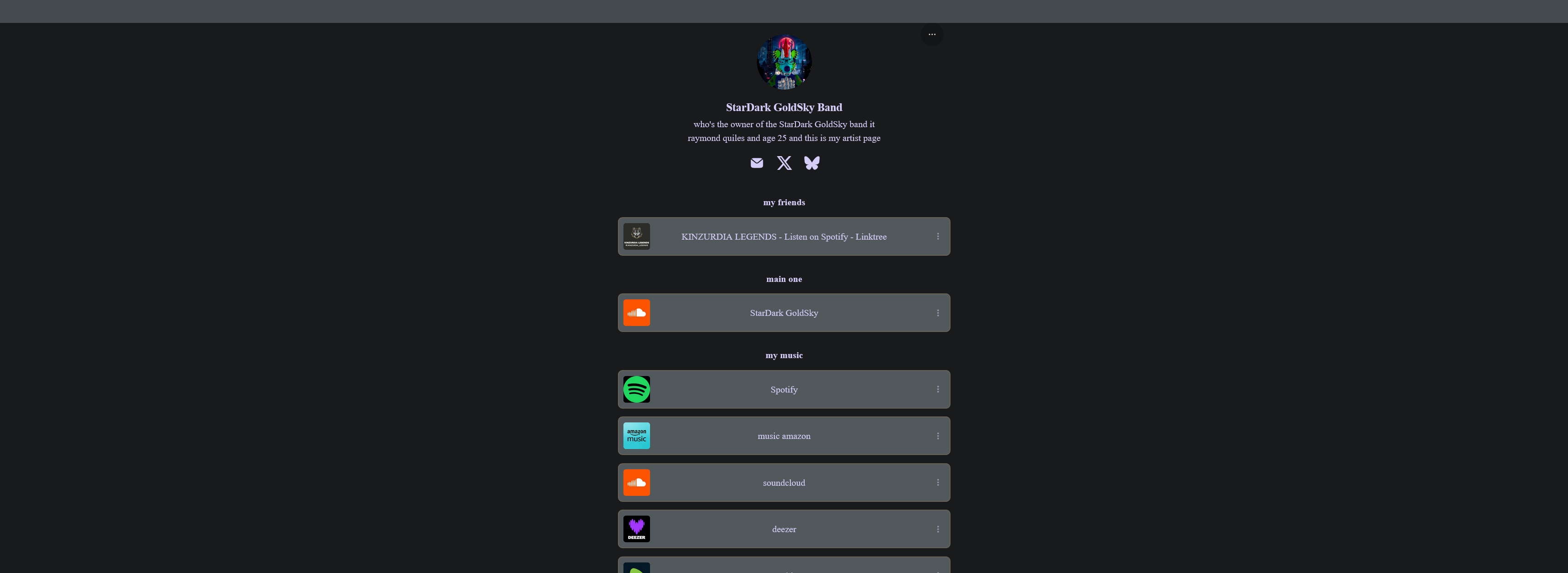
Task: Open the X (Twitter) social icon
Action: tap(784, 163)
